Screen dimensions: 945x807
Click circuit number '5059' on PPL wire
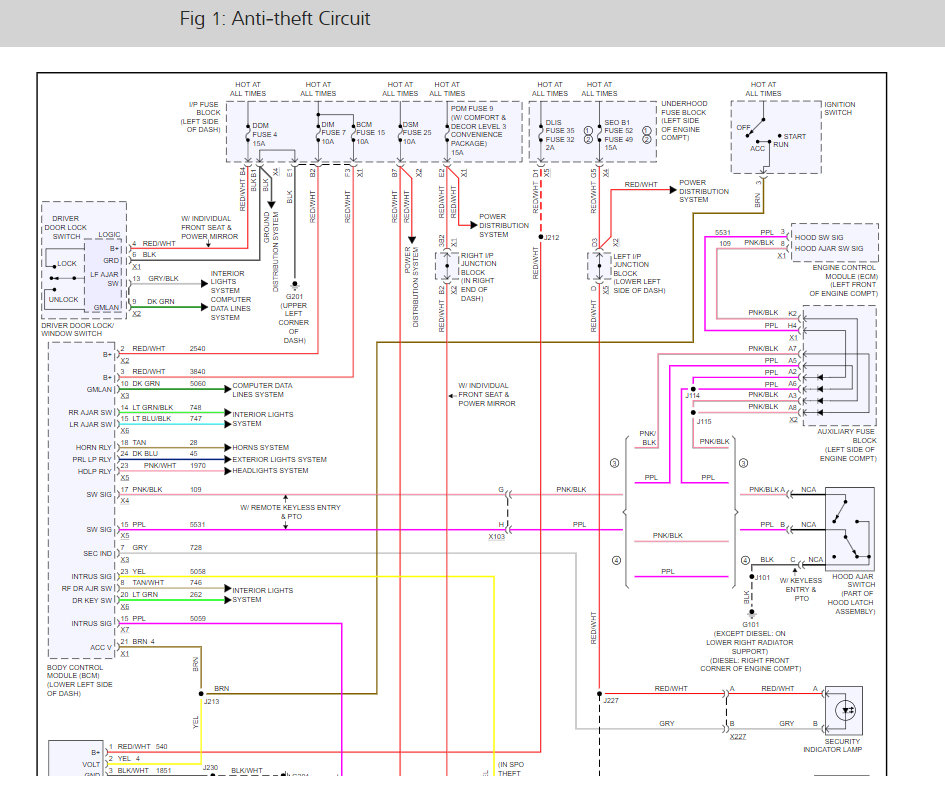198,618
